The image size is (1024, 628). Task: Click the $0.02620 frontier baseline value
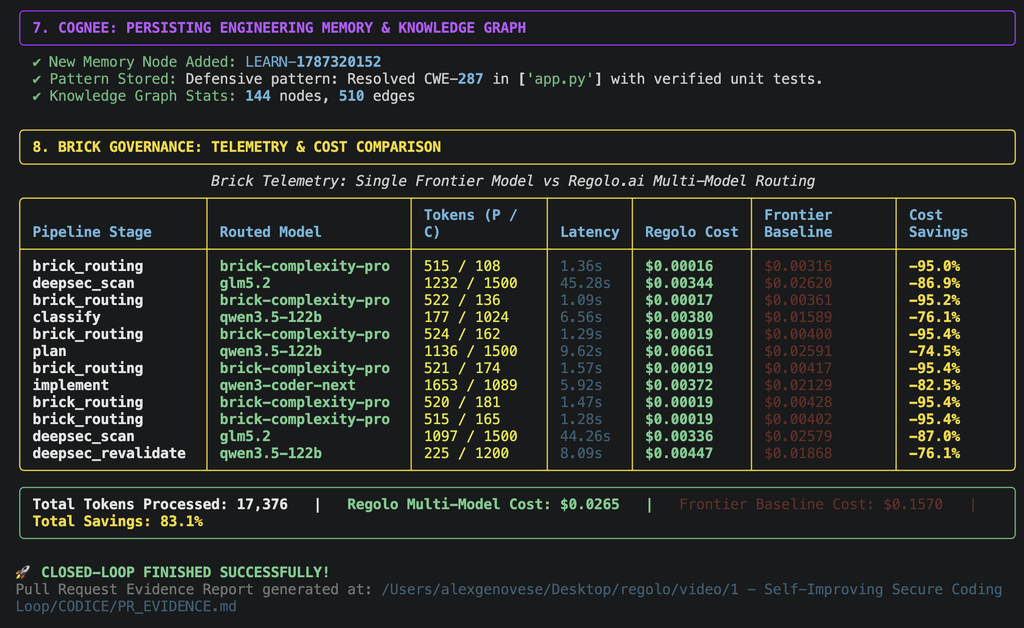coord(798,283)
